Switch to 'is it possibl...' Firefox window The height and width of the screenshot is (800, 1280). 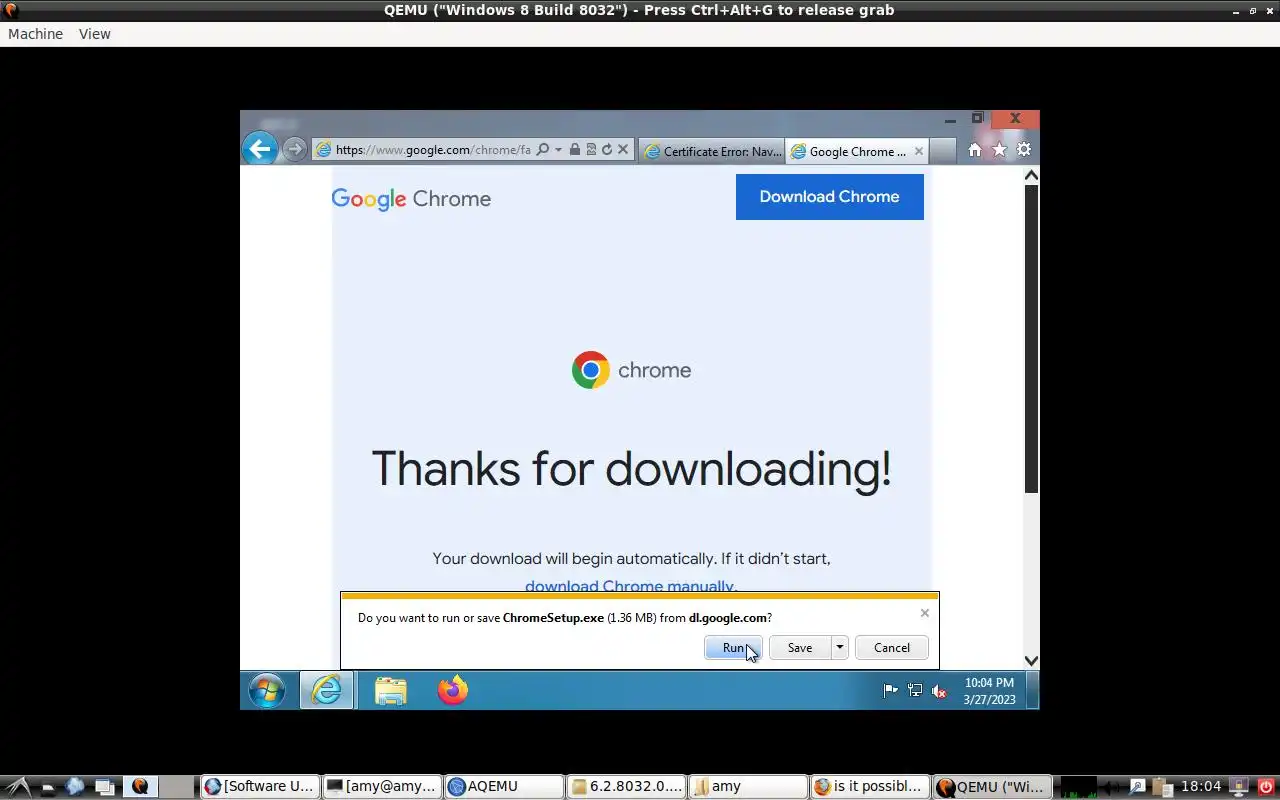870,787
